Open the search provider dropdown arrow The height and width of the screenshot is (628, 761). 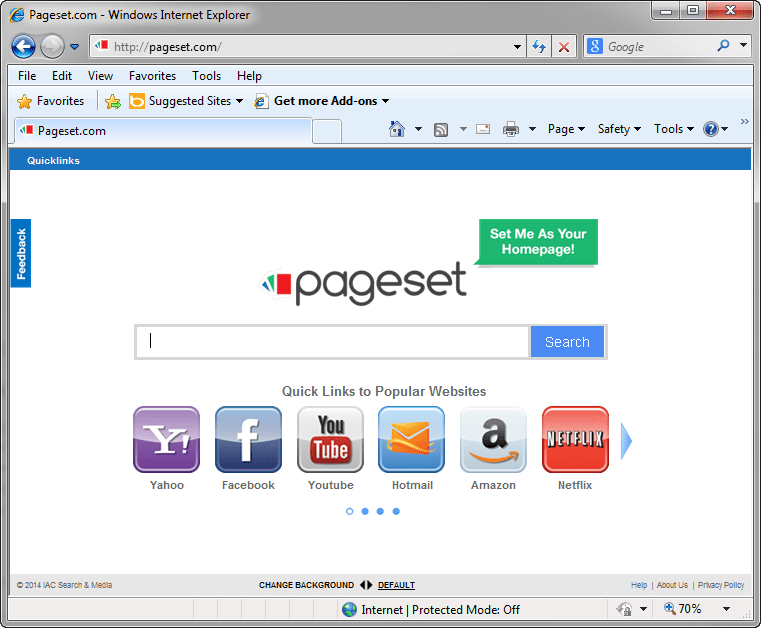click(743, 45)
